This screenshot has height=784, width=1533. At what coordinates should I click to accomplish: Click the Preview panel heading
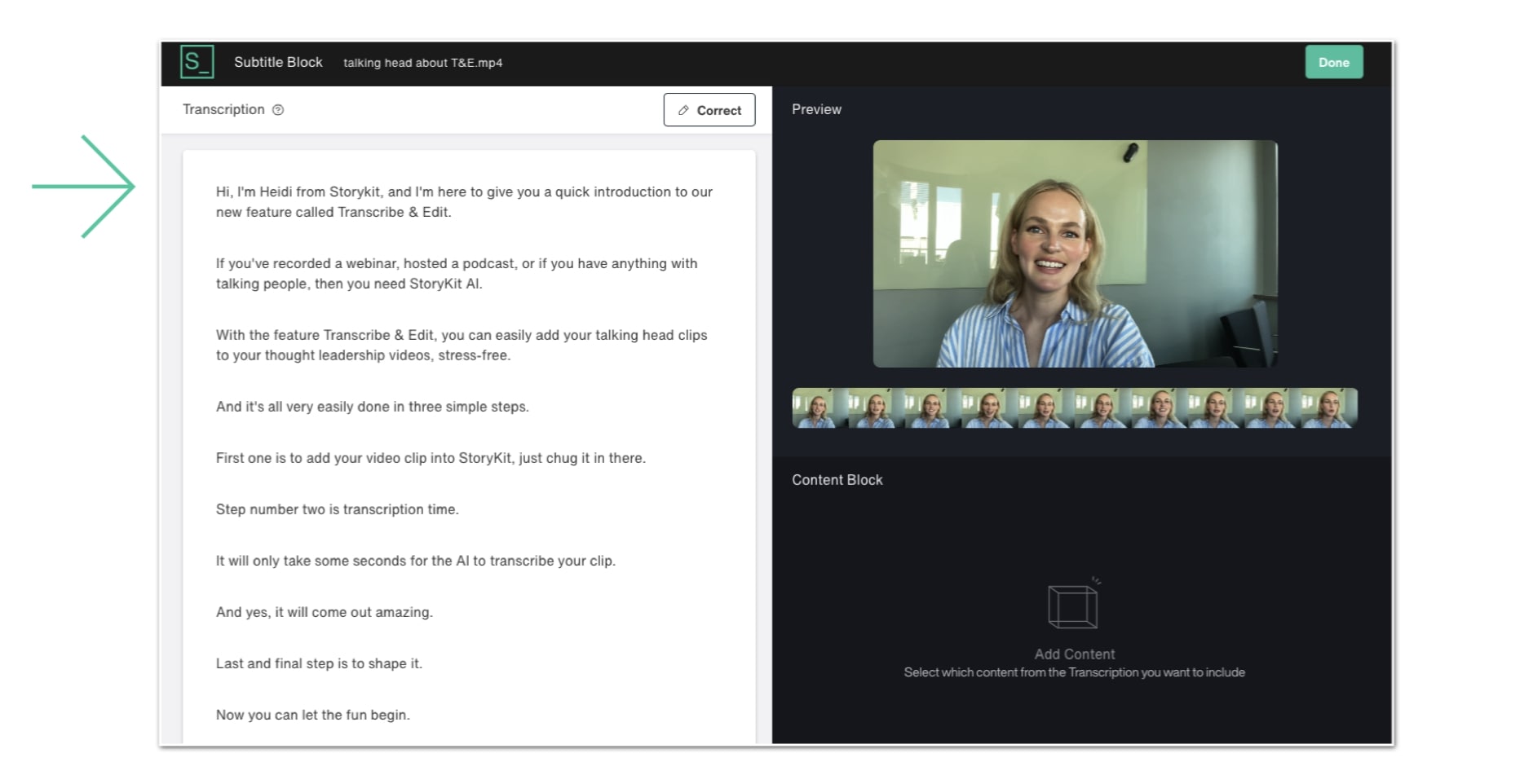pos(816,109)
